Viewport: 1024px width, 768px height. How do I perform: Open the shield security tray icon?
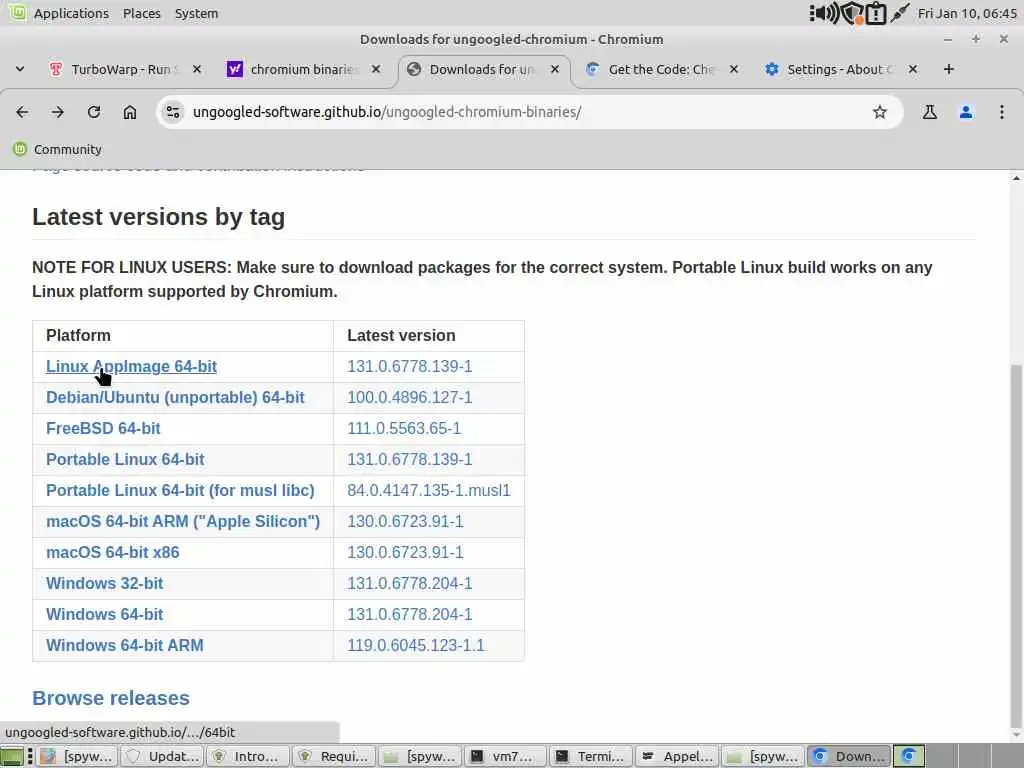(x=852, y=13)
